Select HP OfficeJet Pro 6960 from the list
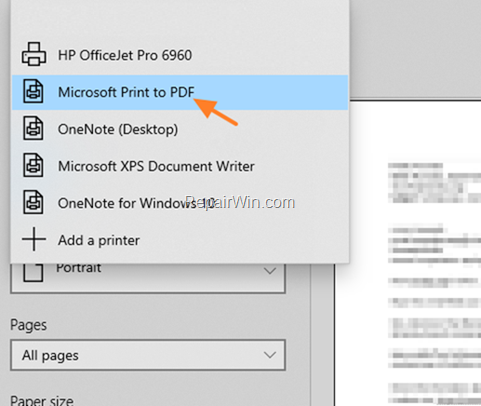Viewport: 481px width, 406px height. pos(180,55)
